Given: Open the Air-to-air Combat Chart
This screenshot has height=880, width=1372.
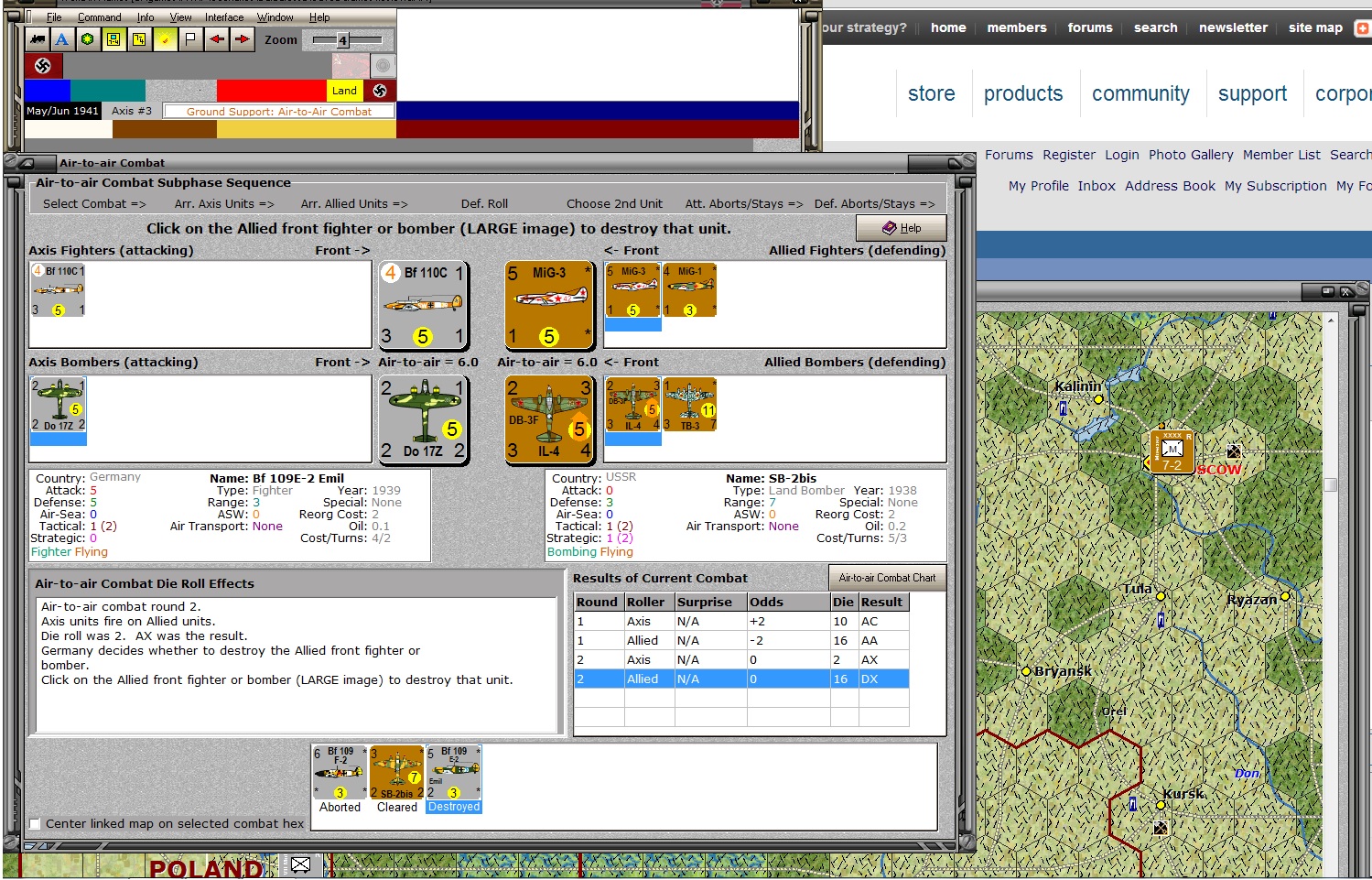Looking at the screenshot, I should click(x=887, y=577).
